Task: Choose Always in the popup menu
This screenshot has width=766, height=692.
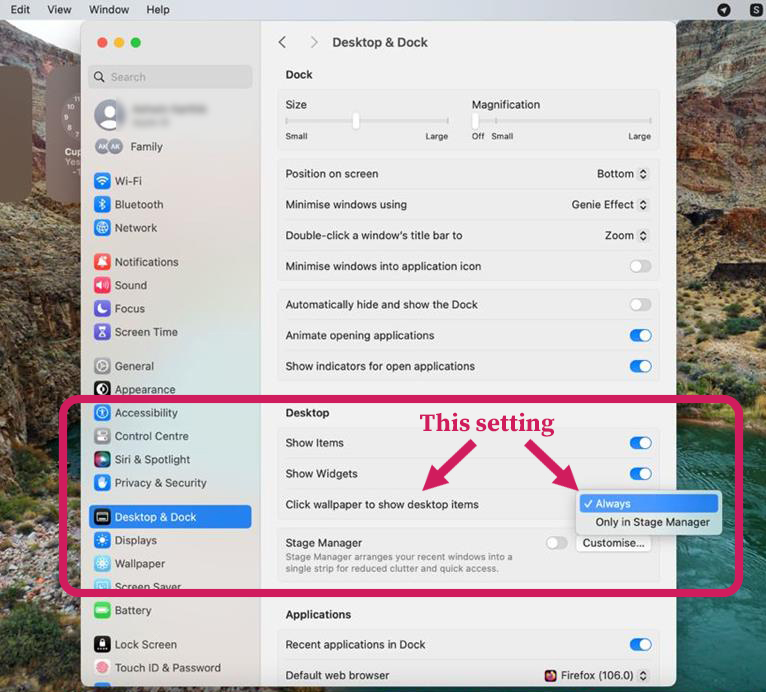Action: click(648, 503)
